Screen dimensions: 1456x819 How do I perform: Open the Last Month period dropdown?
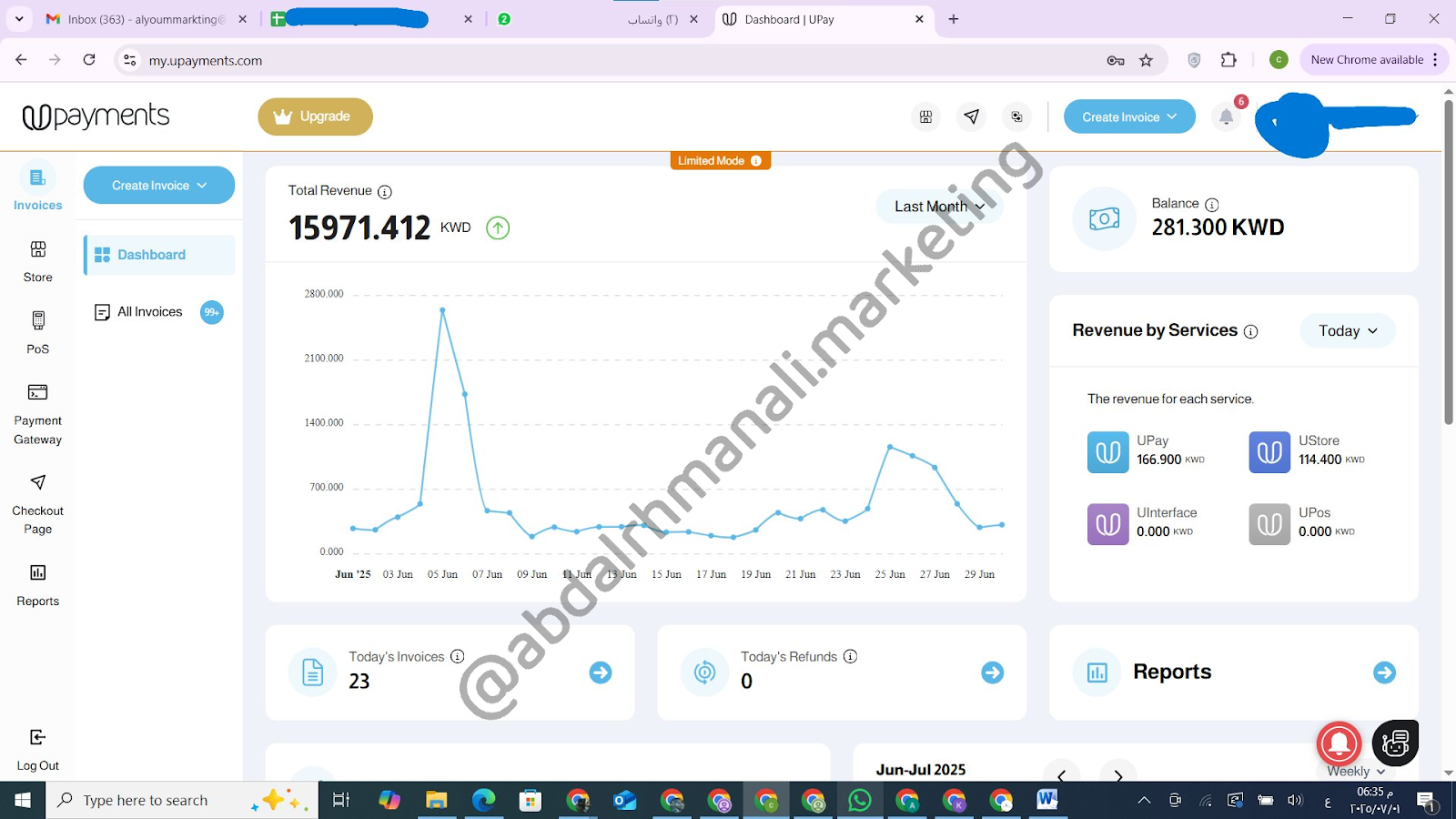(939, 207)
